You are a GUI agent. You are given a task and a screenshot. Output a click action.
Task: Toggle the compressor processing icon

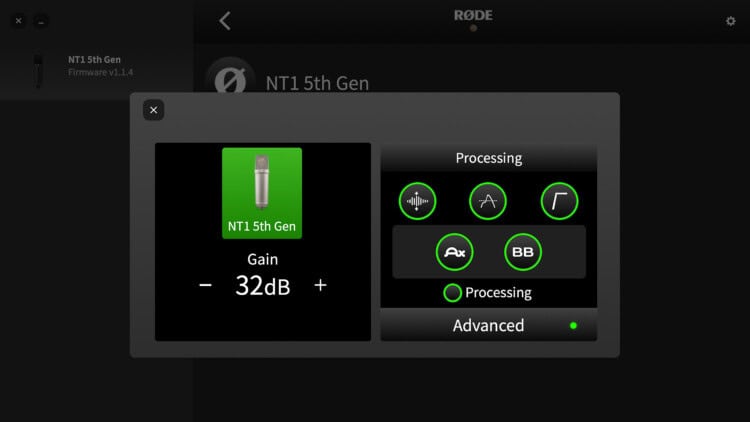tap(487, 201)
